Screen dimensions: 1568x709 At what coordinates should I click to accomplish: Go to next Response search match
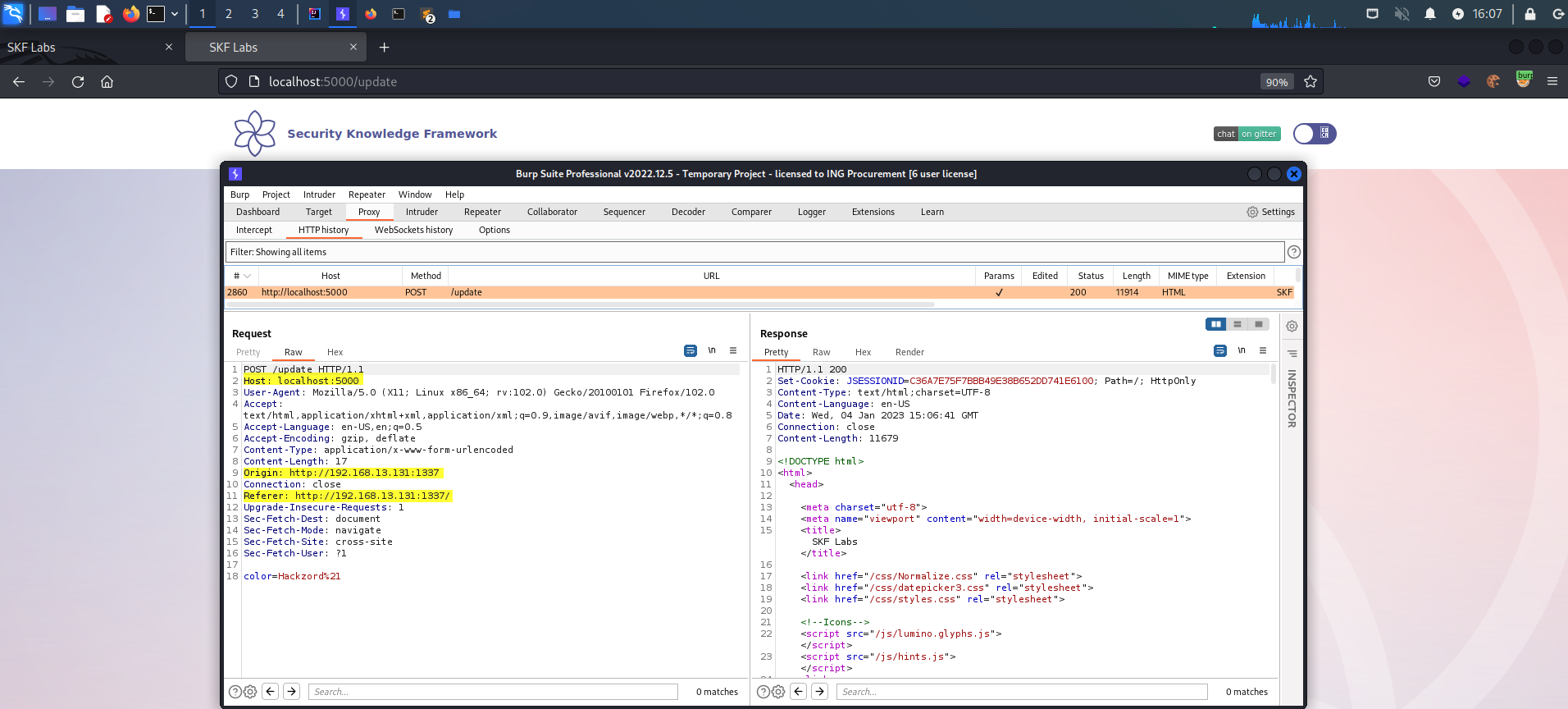[x=820, y=691]
